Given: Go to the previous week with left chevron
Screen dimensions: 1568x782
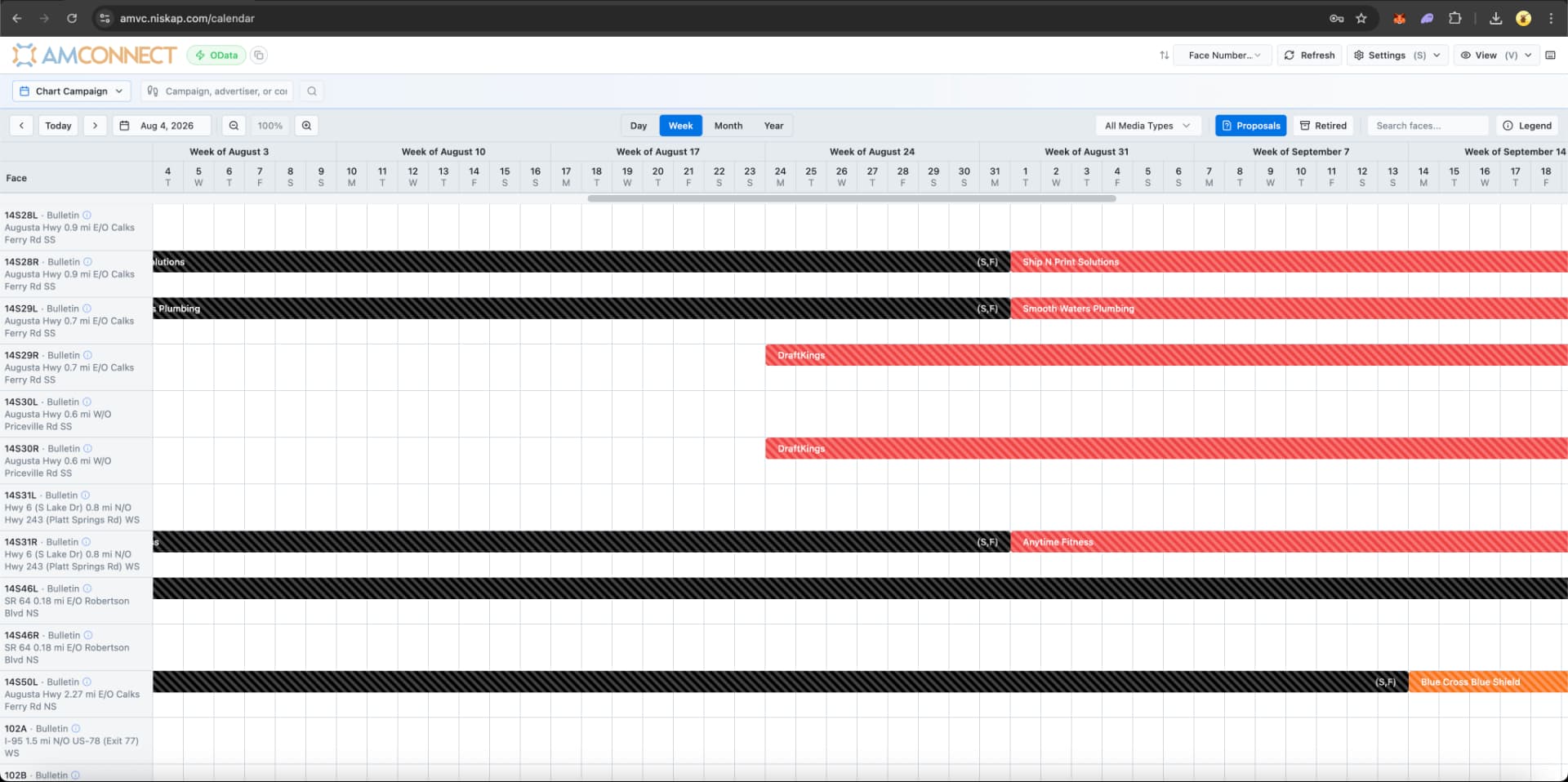Looking at the screenshot, I should [21, 126].
